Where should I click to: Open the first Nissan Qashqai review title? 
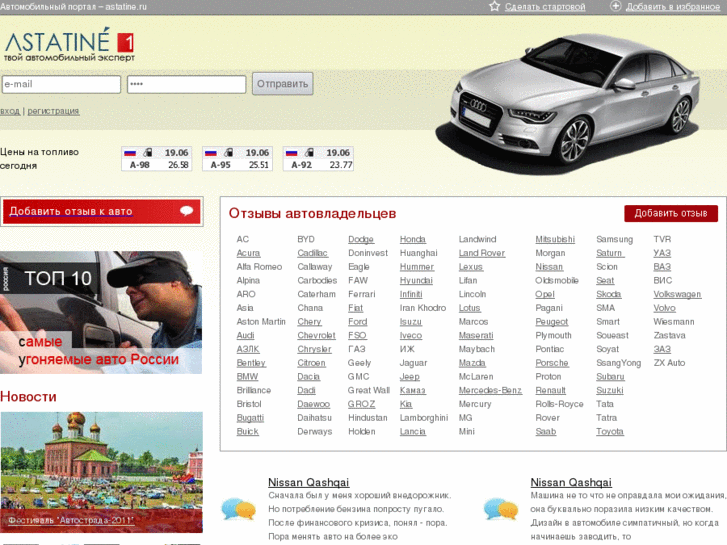click(308, 482)
